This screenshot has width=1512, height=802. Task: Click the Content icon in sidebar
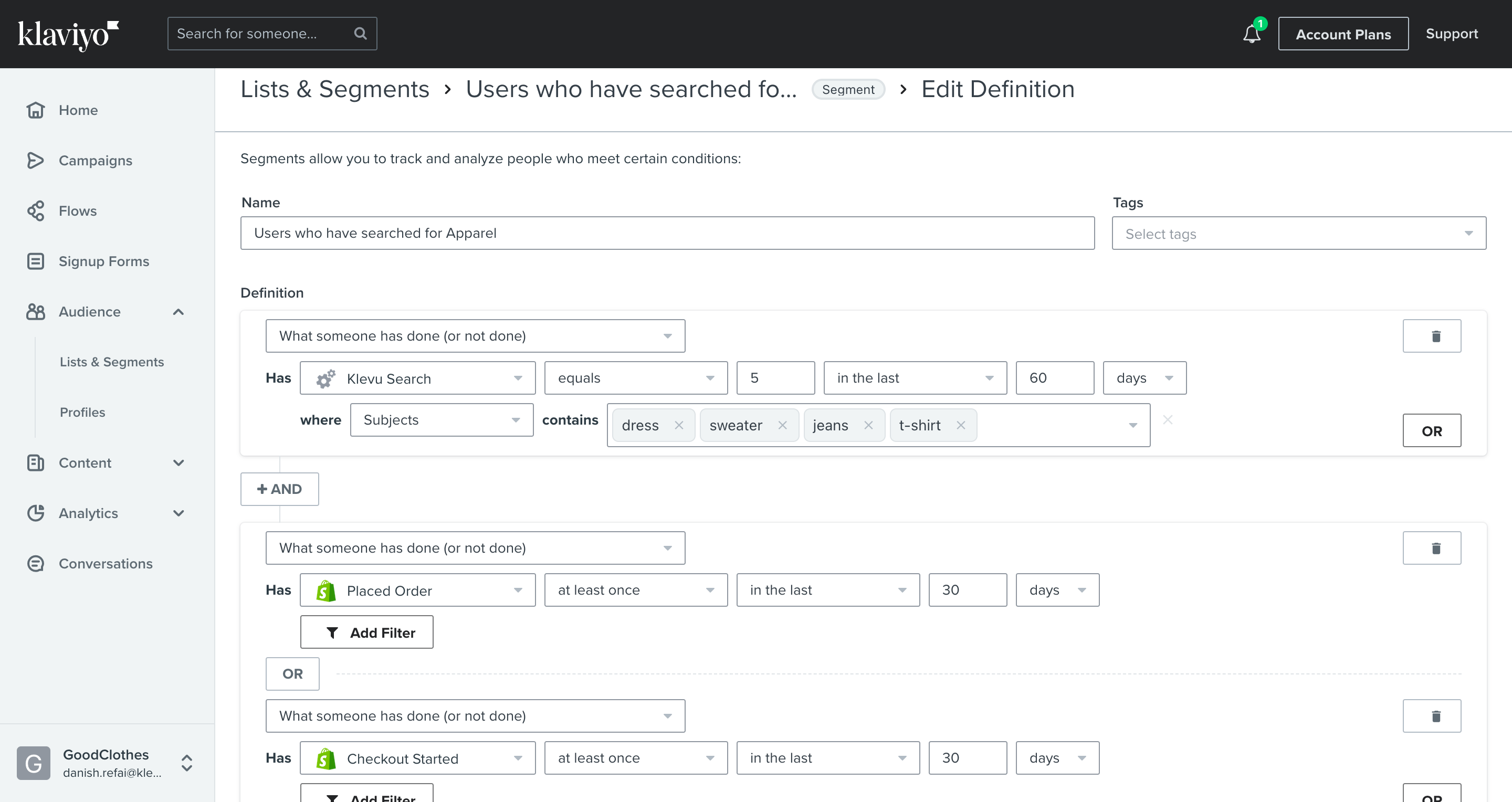pyautogui.click(x=35, y=463)
